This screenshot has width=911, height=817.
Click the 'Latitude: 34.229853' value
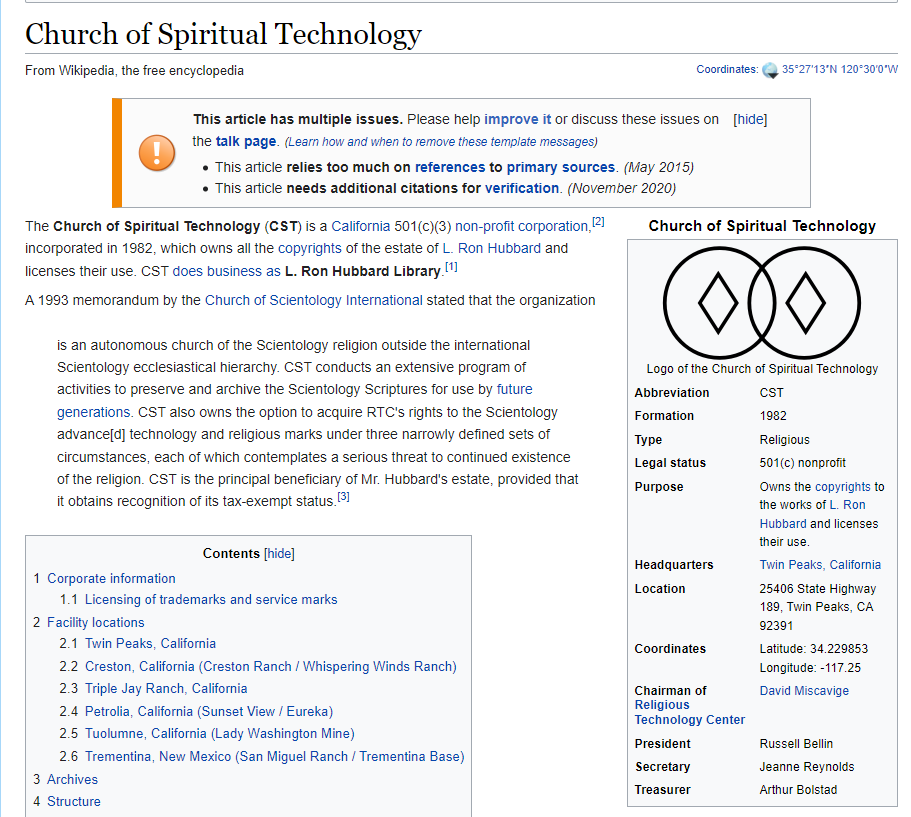coord(813,649)
